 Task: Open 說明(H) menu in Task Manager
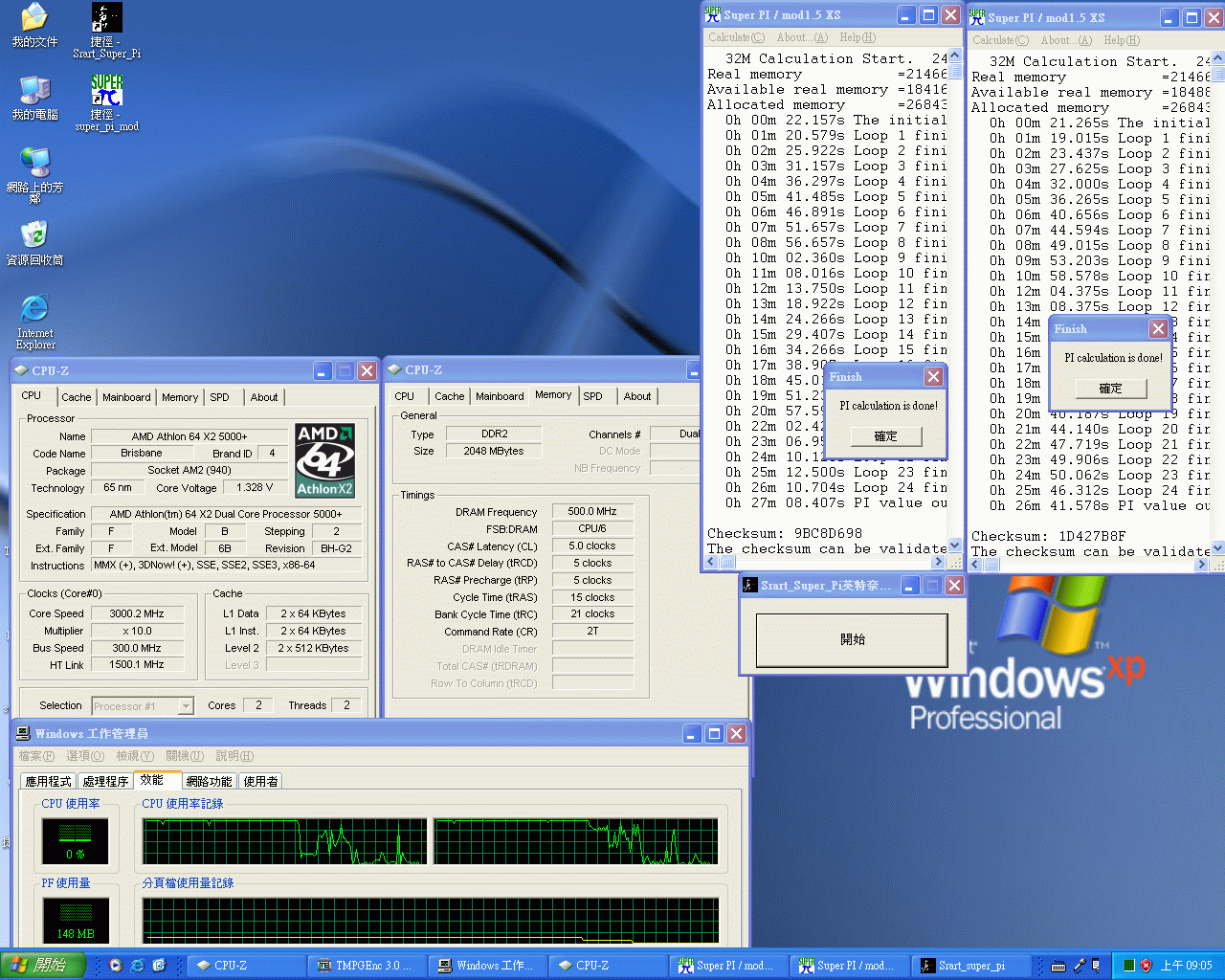[x=234, y=756]
